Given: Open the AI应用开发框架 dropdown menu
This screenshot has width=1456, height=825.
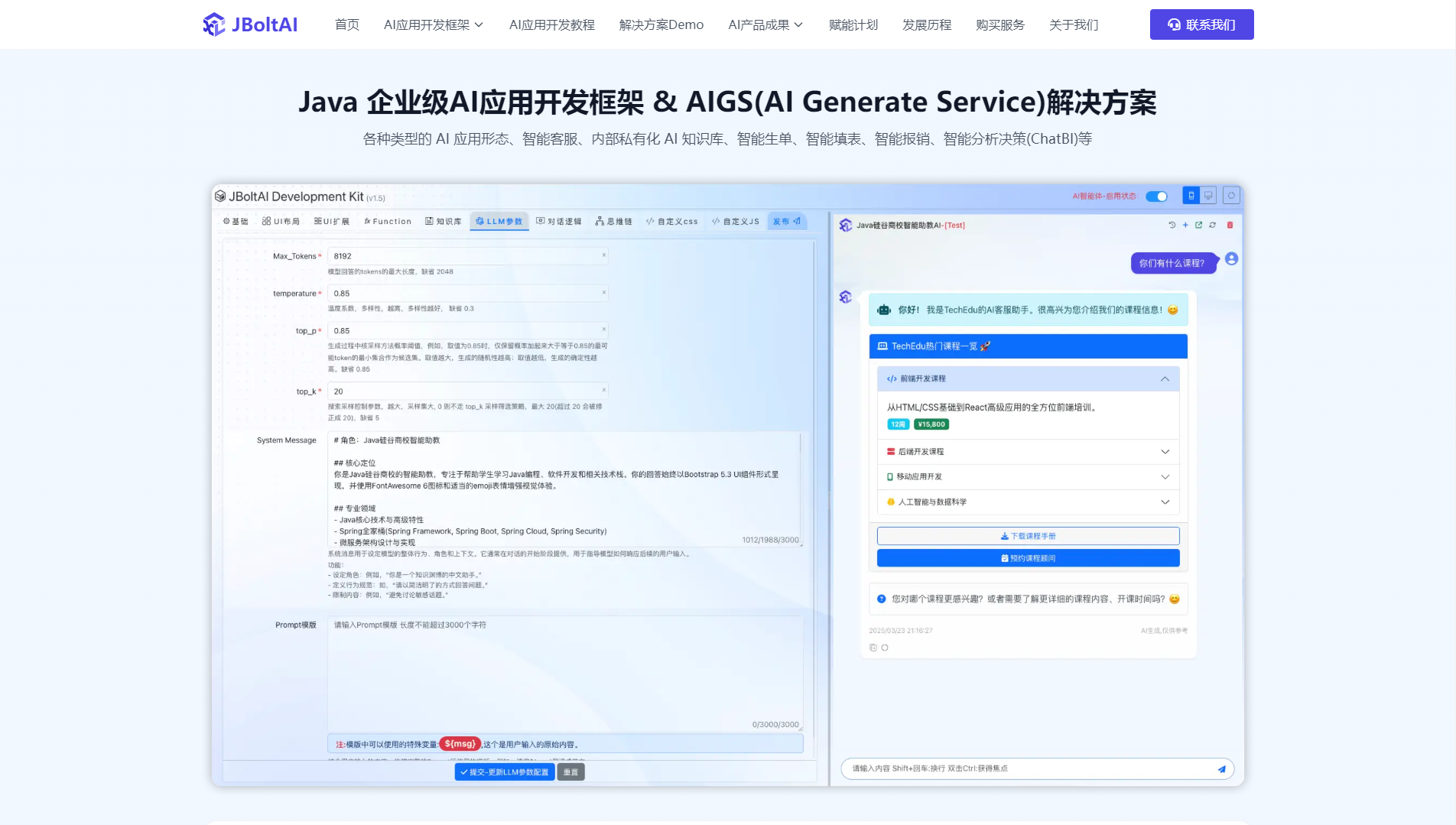Looking at the screenshot, I should pos(434,24).
